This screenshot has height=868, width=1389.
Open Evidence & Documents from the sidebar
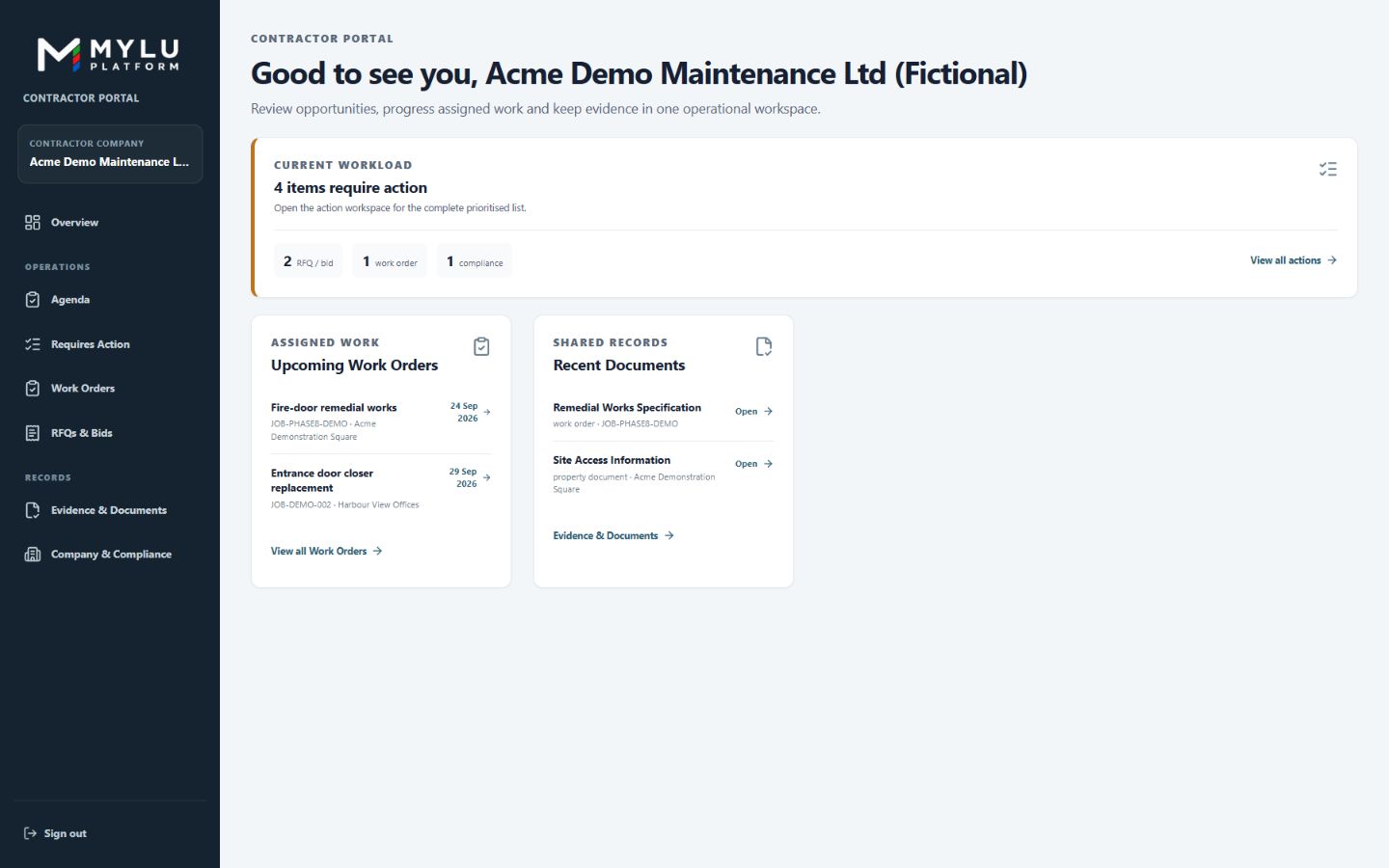click(110, 510)
